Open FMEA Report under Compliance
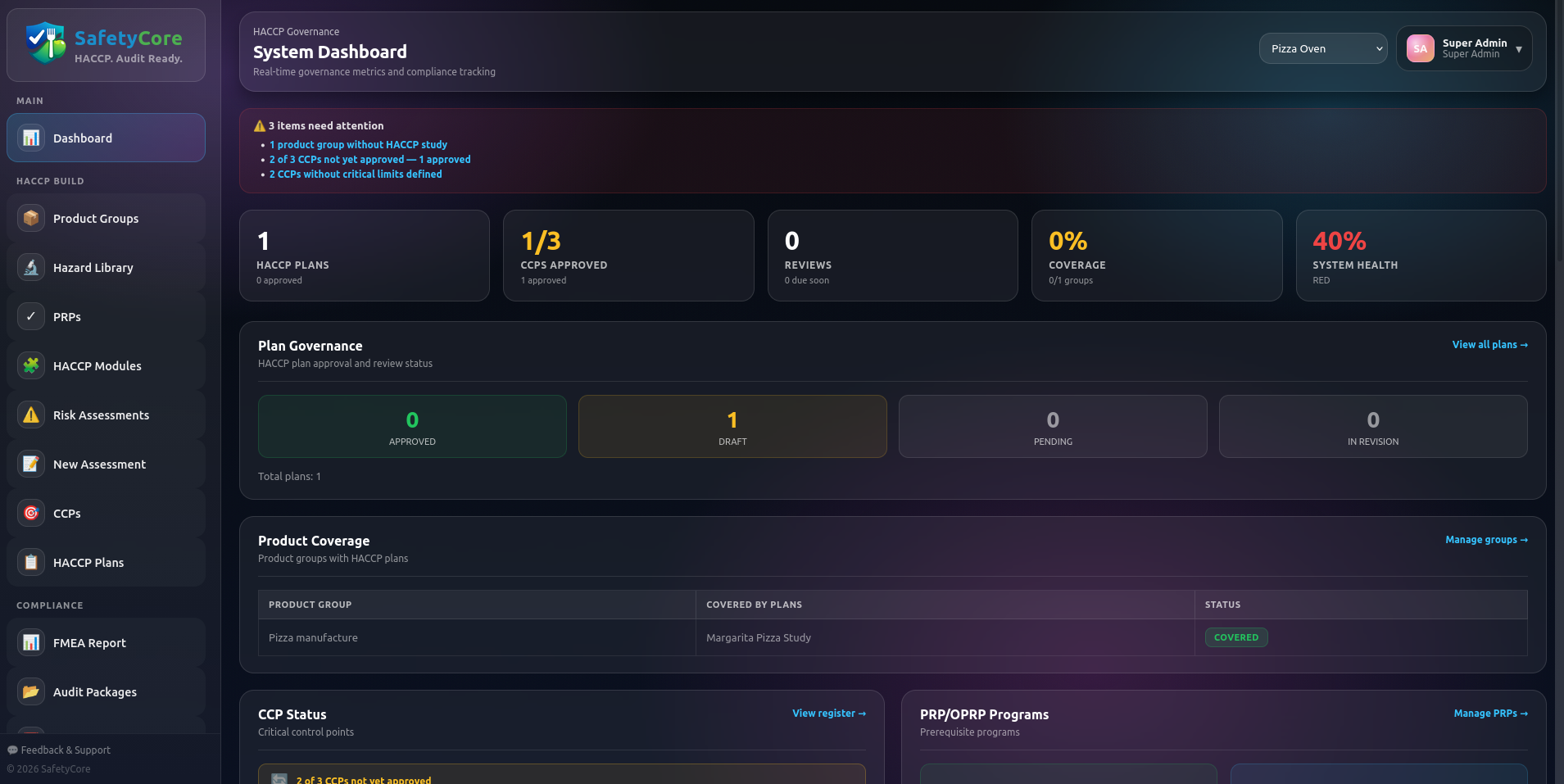The height and width of the screenshot is (784, 1564). click(106, 642)
